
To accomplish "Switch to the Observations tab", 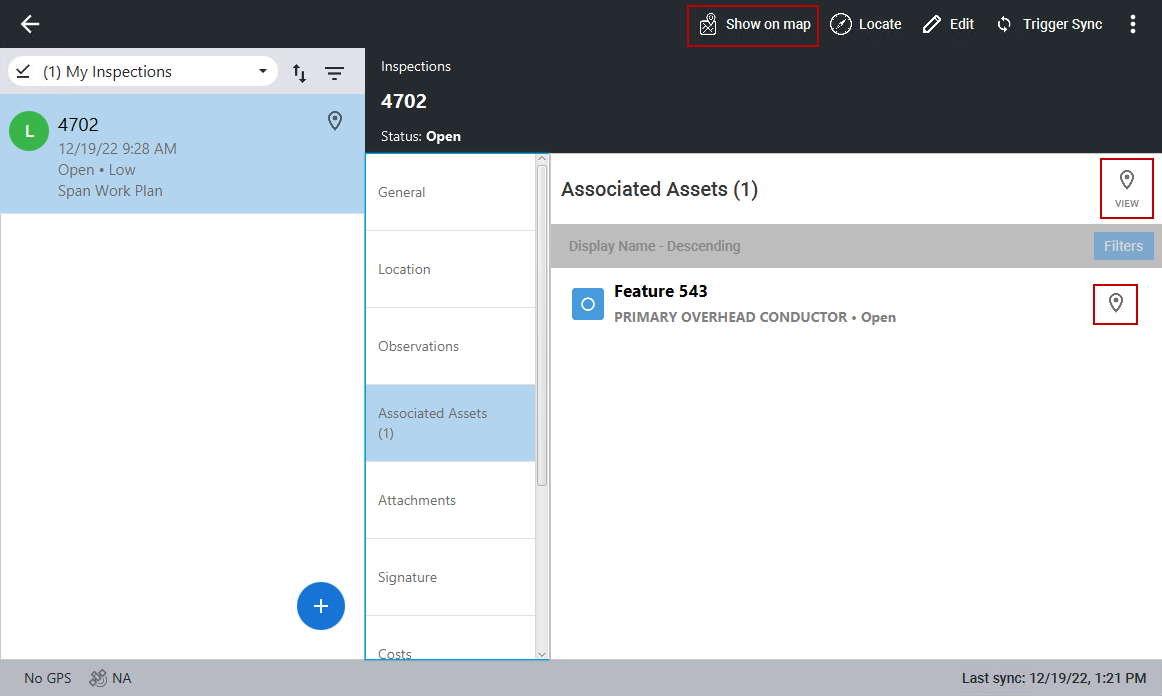I will pyautogui.click(x=450, y=346).
